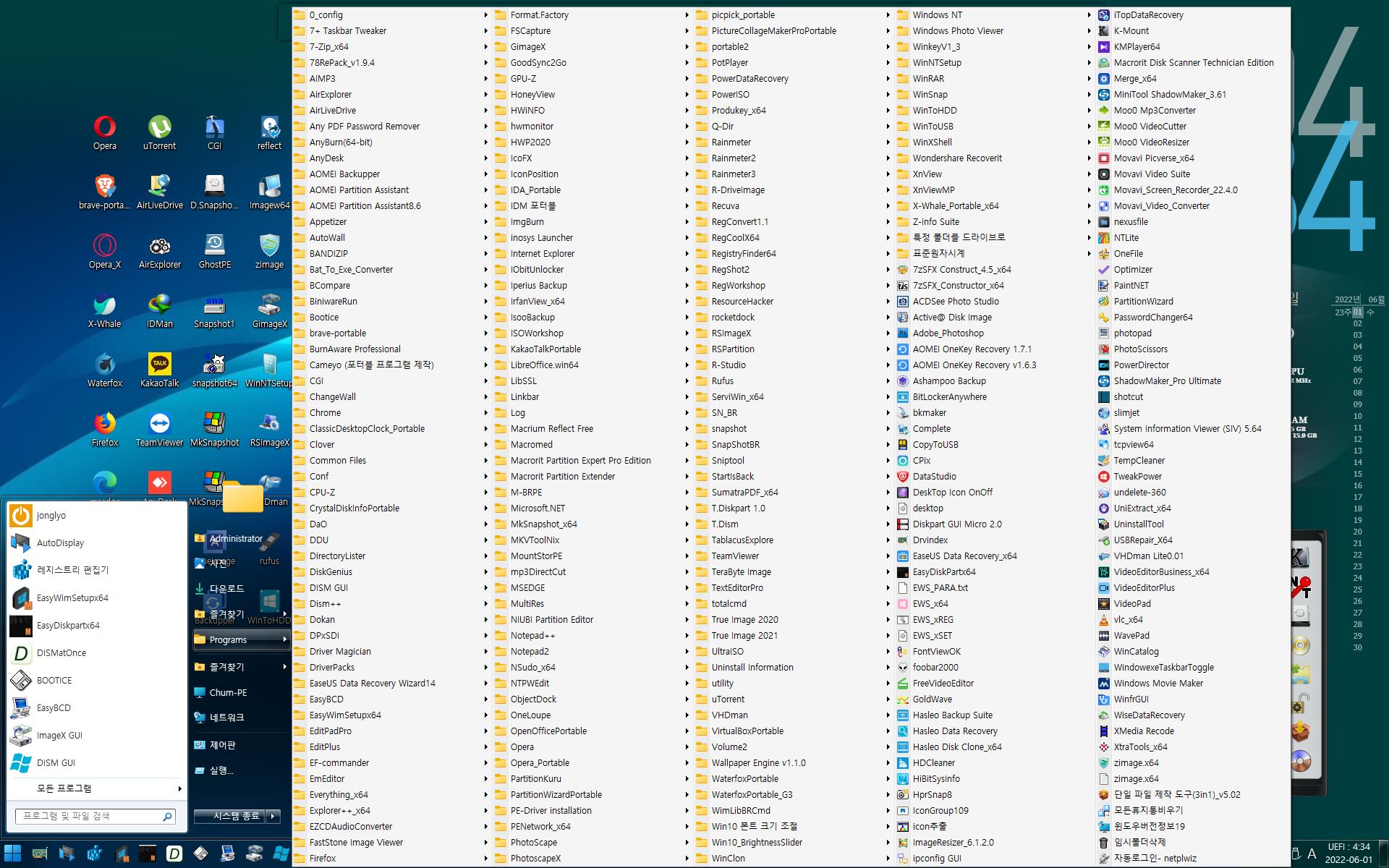Expand the 7-Zip_x64 folder
The height and width of the screenshot is (868, 1389).
[391, 46]
